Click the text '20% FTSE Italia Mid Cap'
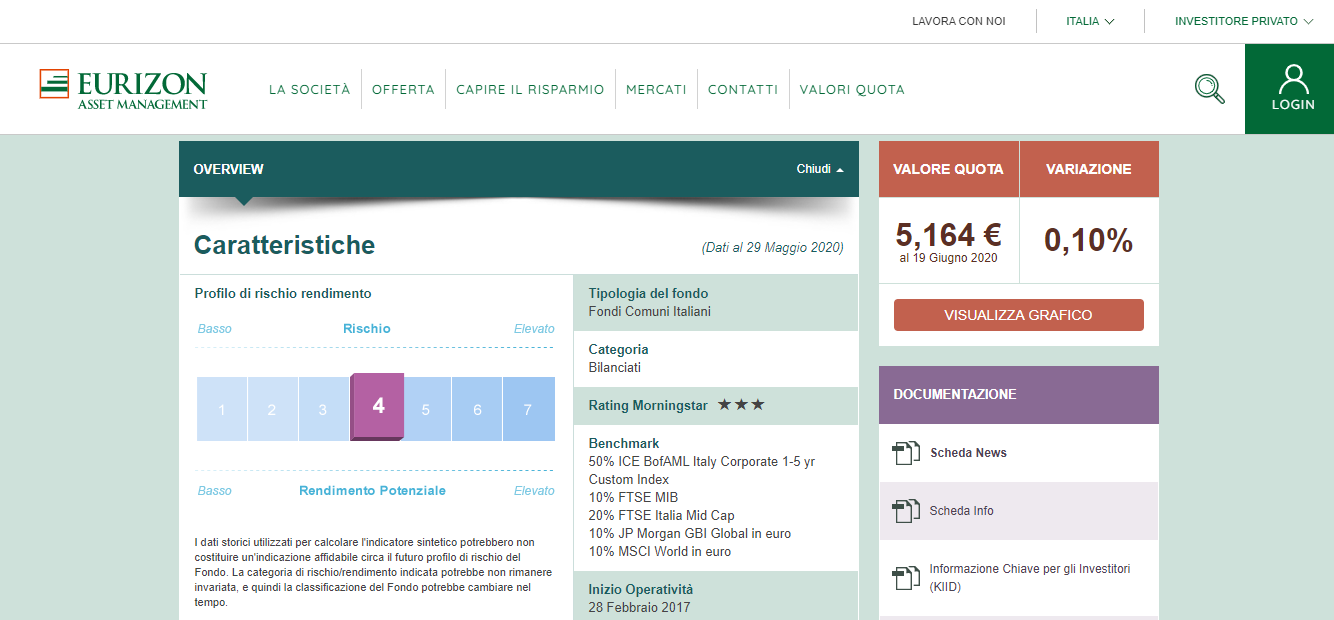1334x620 pixels. pyautogui.click(x=661, y=516)
